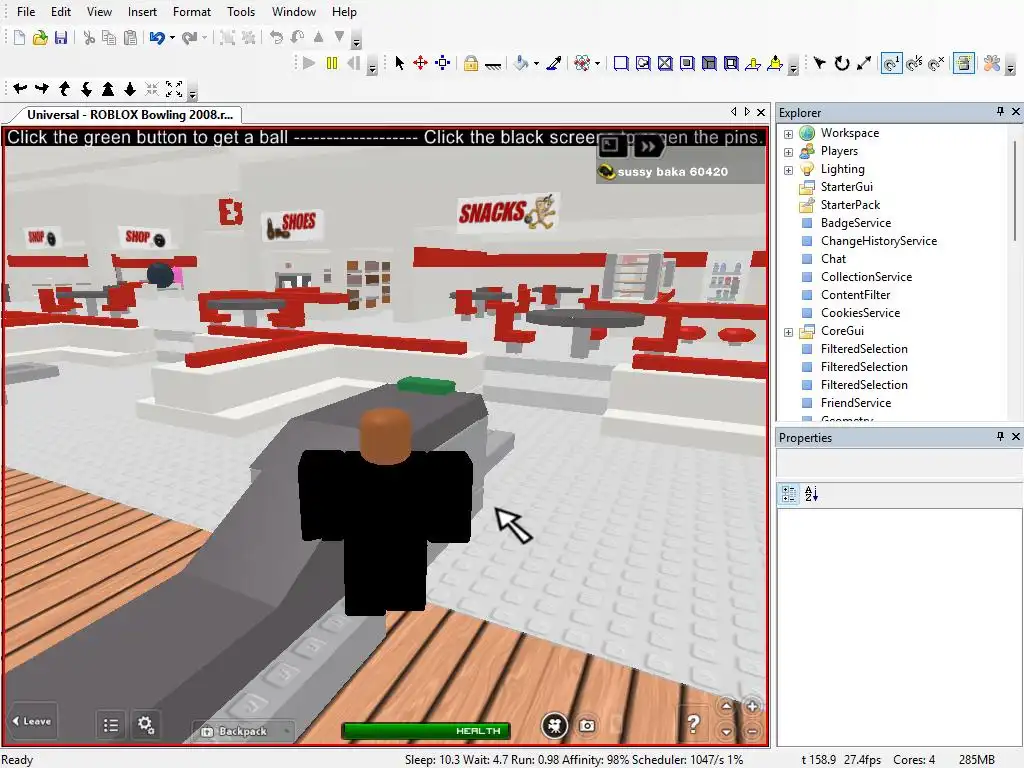
Task: Pick the paint bucket Fill Color tool
Action: (x=521, y=63)
